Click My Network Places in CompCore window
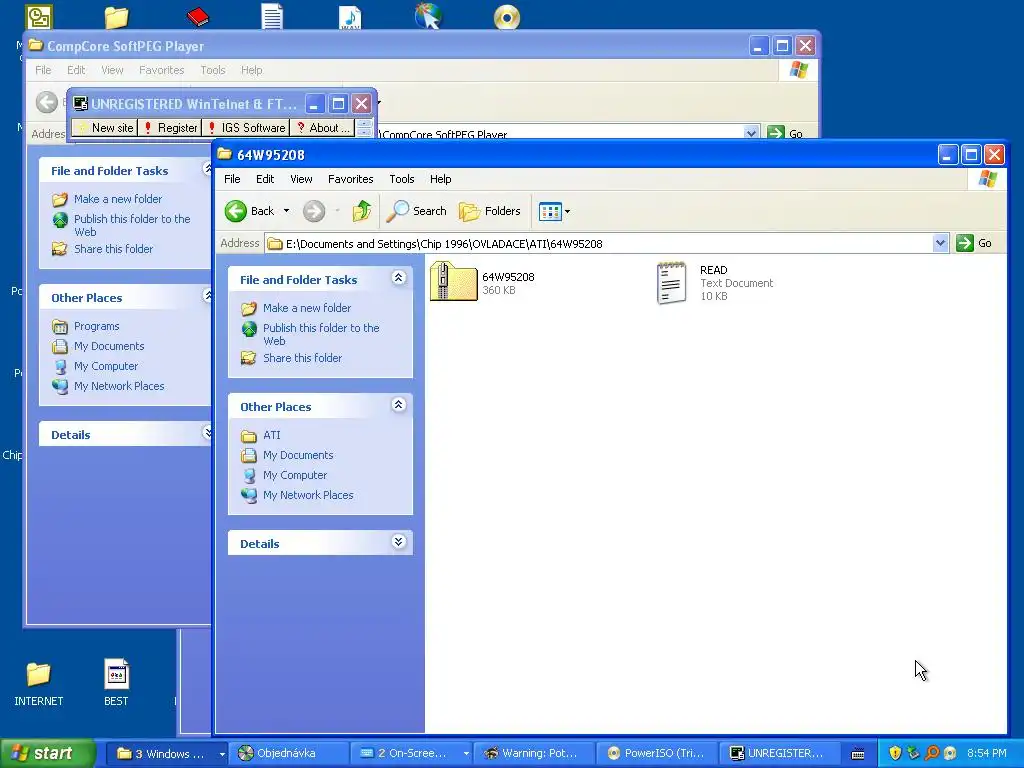The image size is (1024, 768). click(x=119, y=386)
